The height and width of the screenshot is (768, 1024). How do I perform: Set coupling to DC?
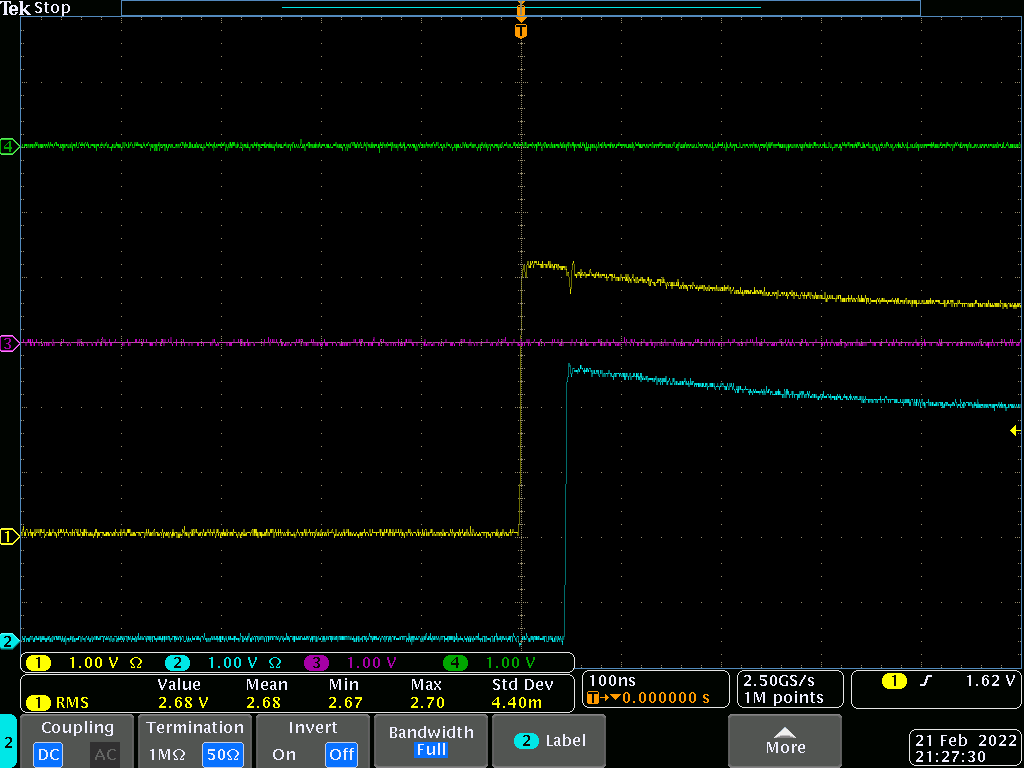48,754
